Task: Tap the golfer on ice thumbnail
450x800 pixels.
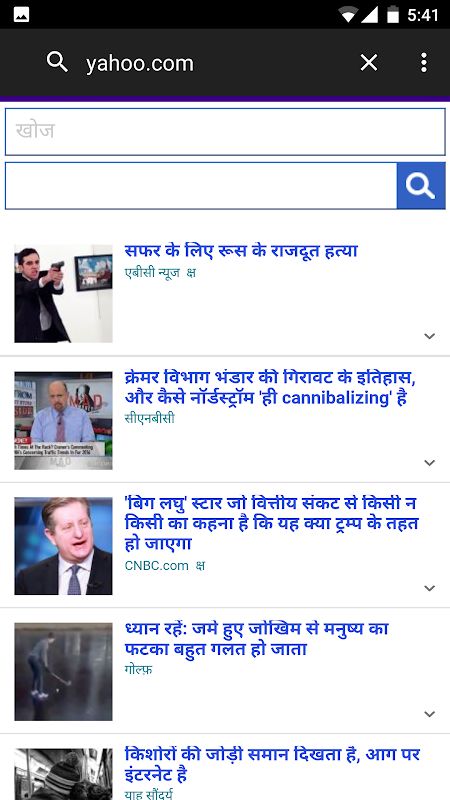Action: [63, 671]
